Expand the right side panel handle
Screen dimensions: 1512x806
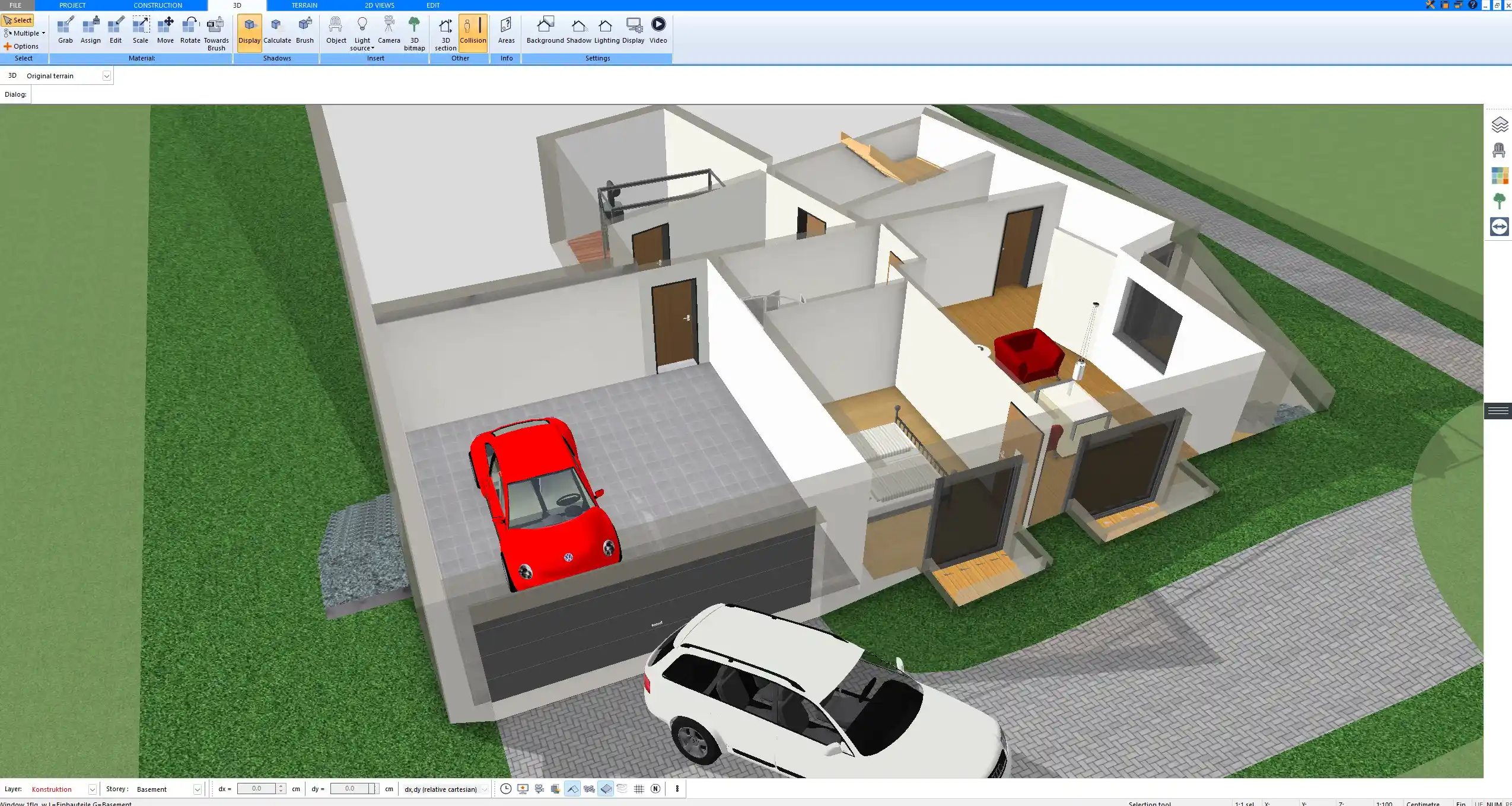pos(1498,411)
